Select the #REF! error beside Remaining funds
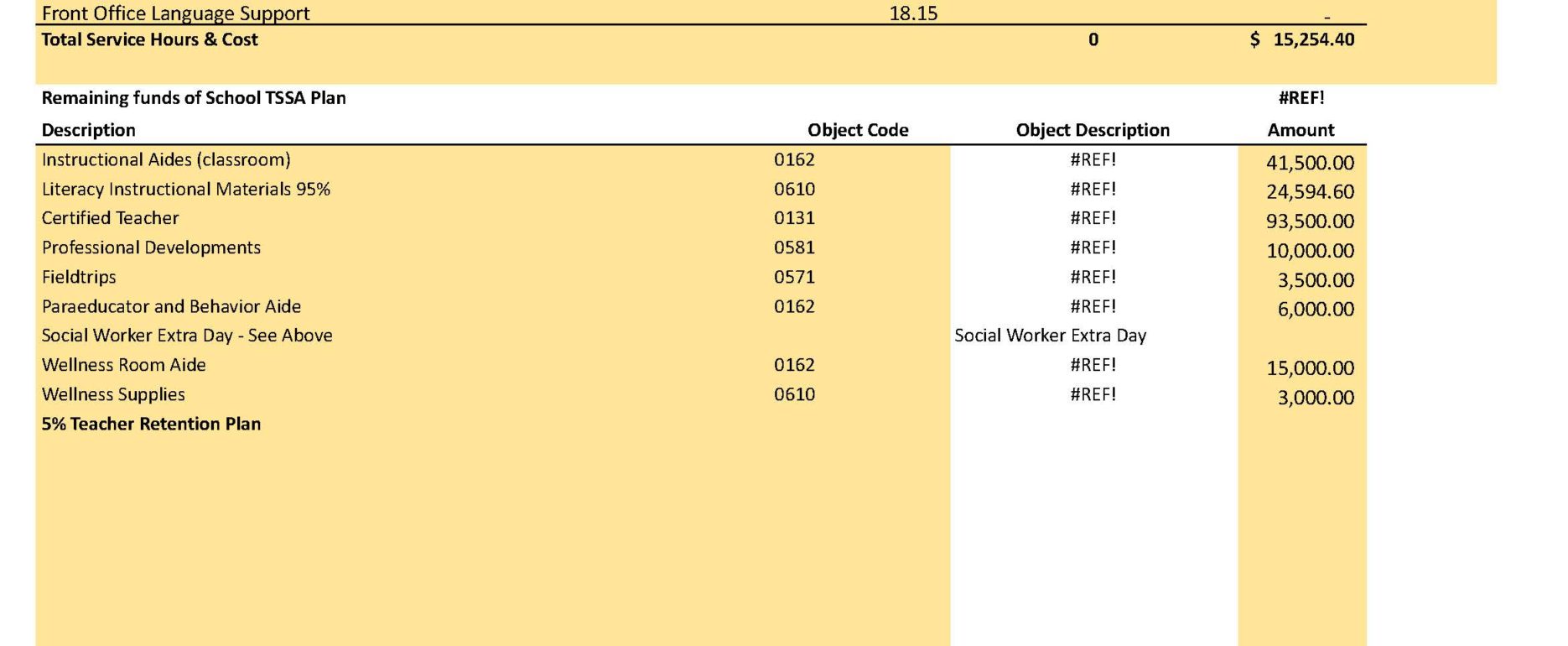Image resolution: width=1568 pixels, height=646 pixels. click(1301, 98)
